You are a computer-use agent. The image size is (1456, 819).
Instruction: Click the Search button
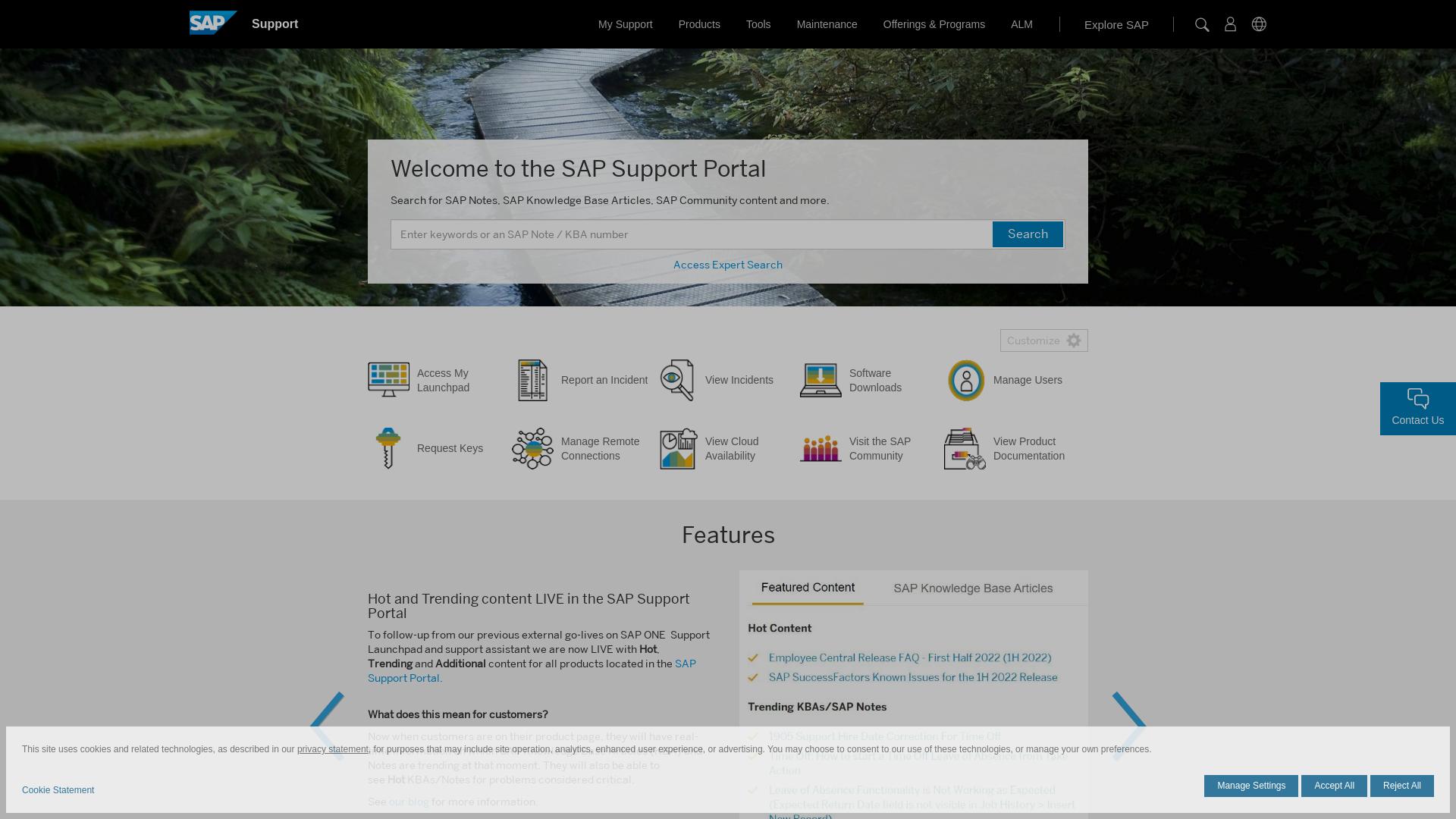[1028, 234]
